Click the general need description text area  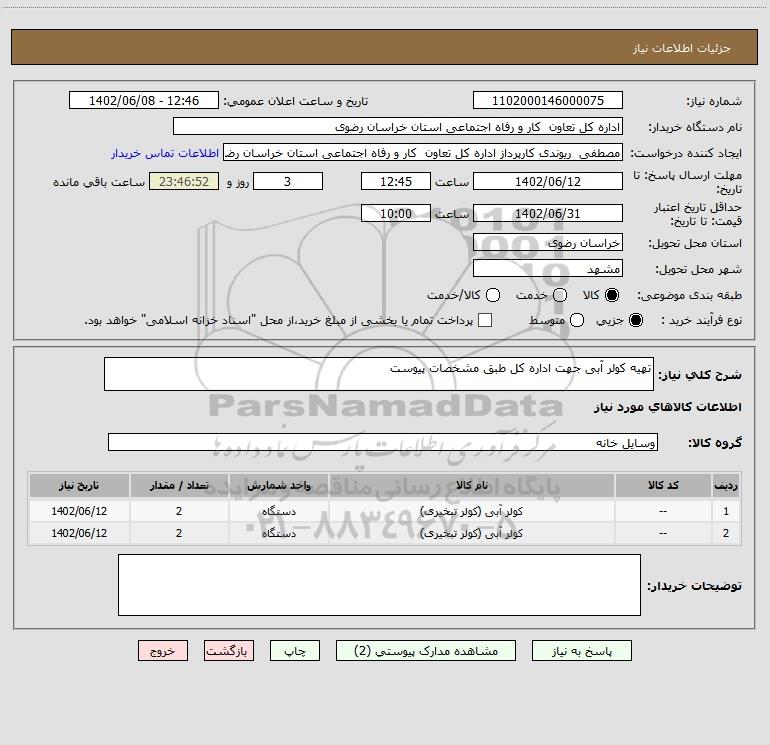coord(379,374)
